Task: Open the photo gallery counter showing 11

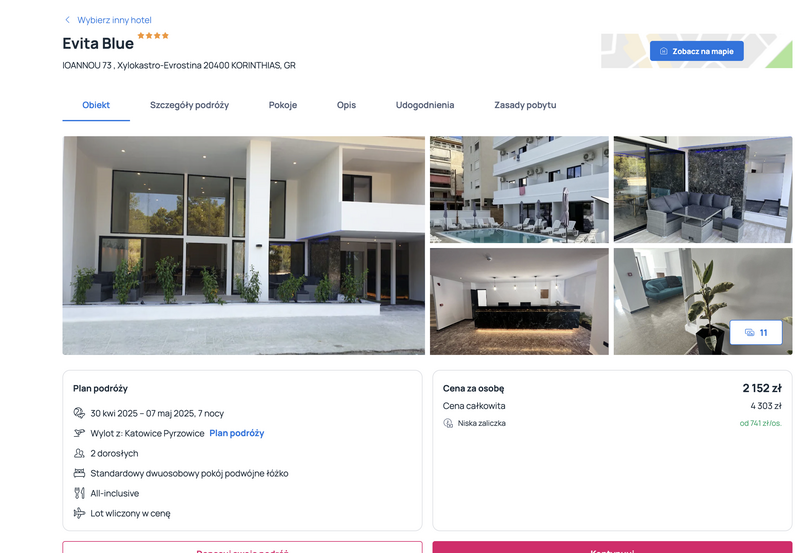Action: click(x=756, y=333)
